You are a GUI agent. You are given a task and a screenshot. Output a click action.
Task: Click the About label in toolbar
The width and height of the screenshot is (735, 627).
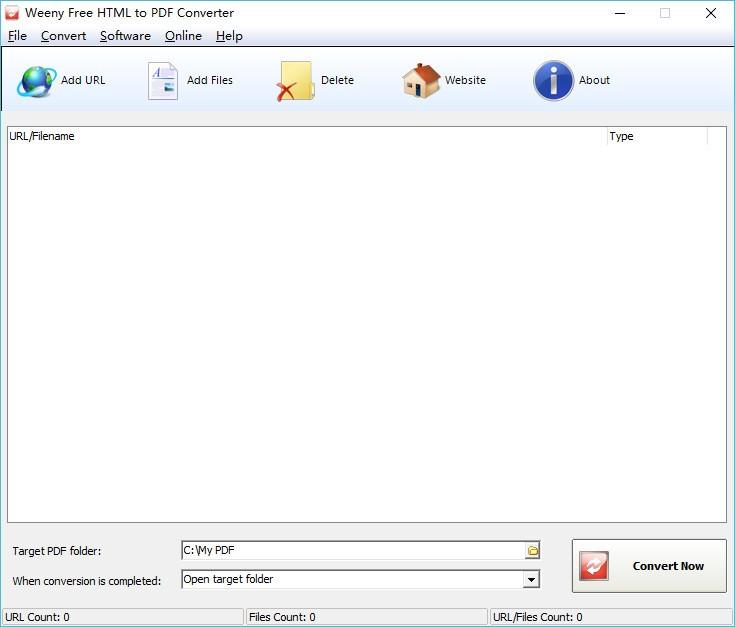[x=594, y=80]
